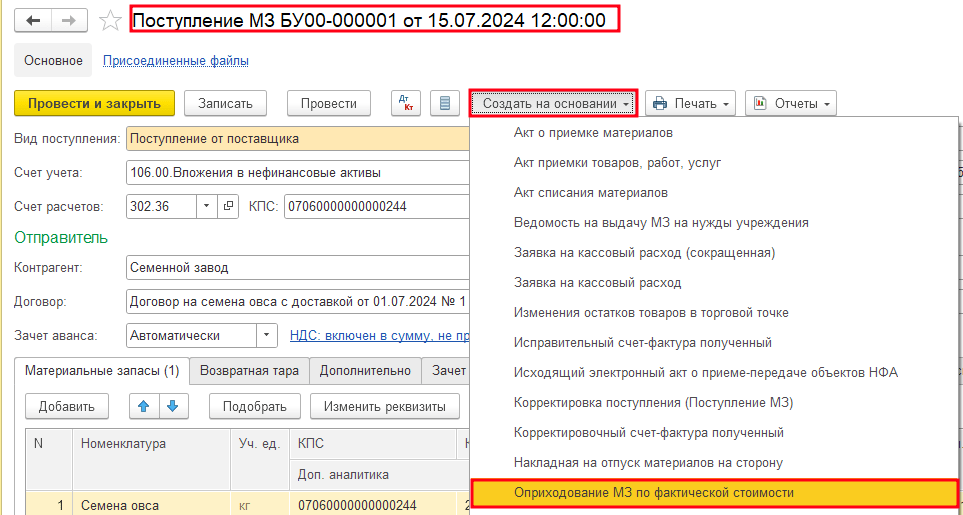The width and height of the screenshot is (963, 515).
Task: Open Счет расчетов 302.36 link icon
Action: [228, 206]
